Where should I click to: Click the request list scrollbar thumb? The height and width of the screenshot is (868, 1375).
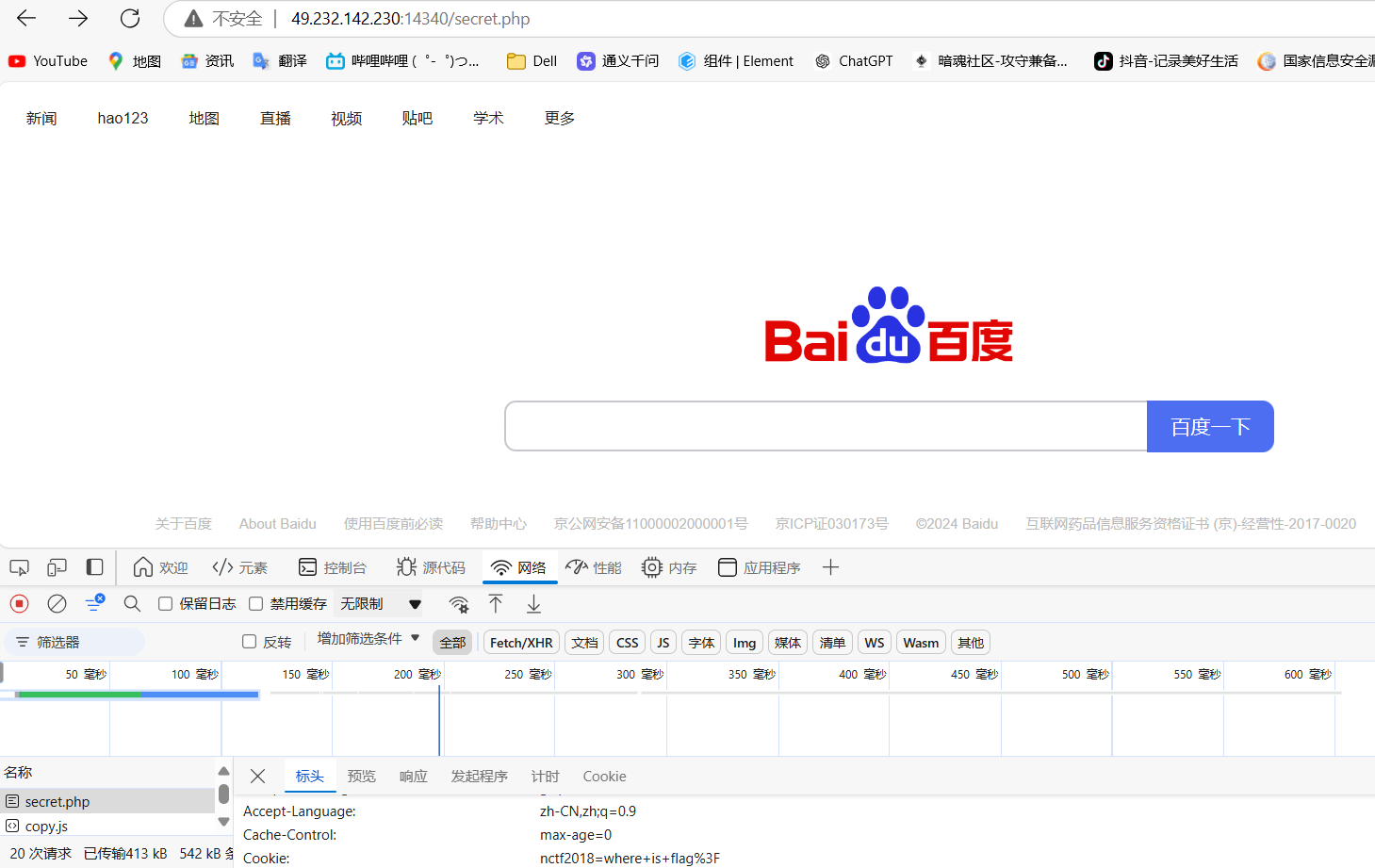[223, 794]
